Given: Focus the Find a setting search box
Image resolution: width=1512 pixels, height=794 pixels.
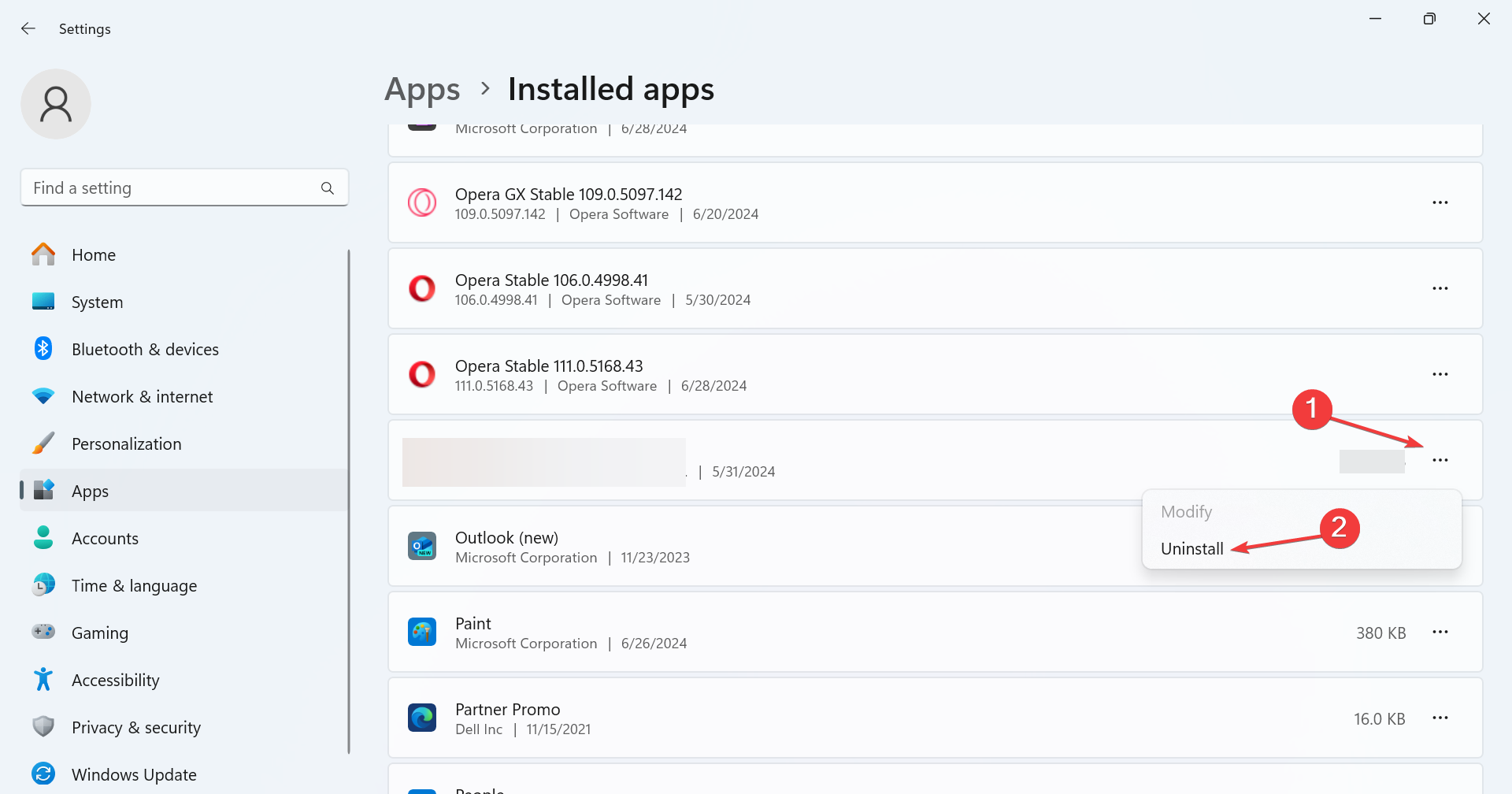Looking at the screenshot, I should point(184,188).
